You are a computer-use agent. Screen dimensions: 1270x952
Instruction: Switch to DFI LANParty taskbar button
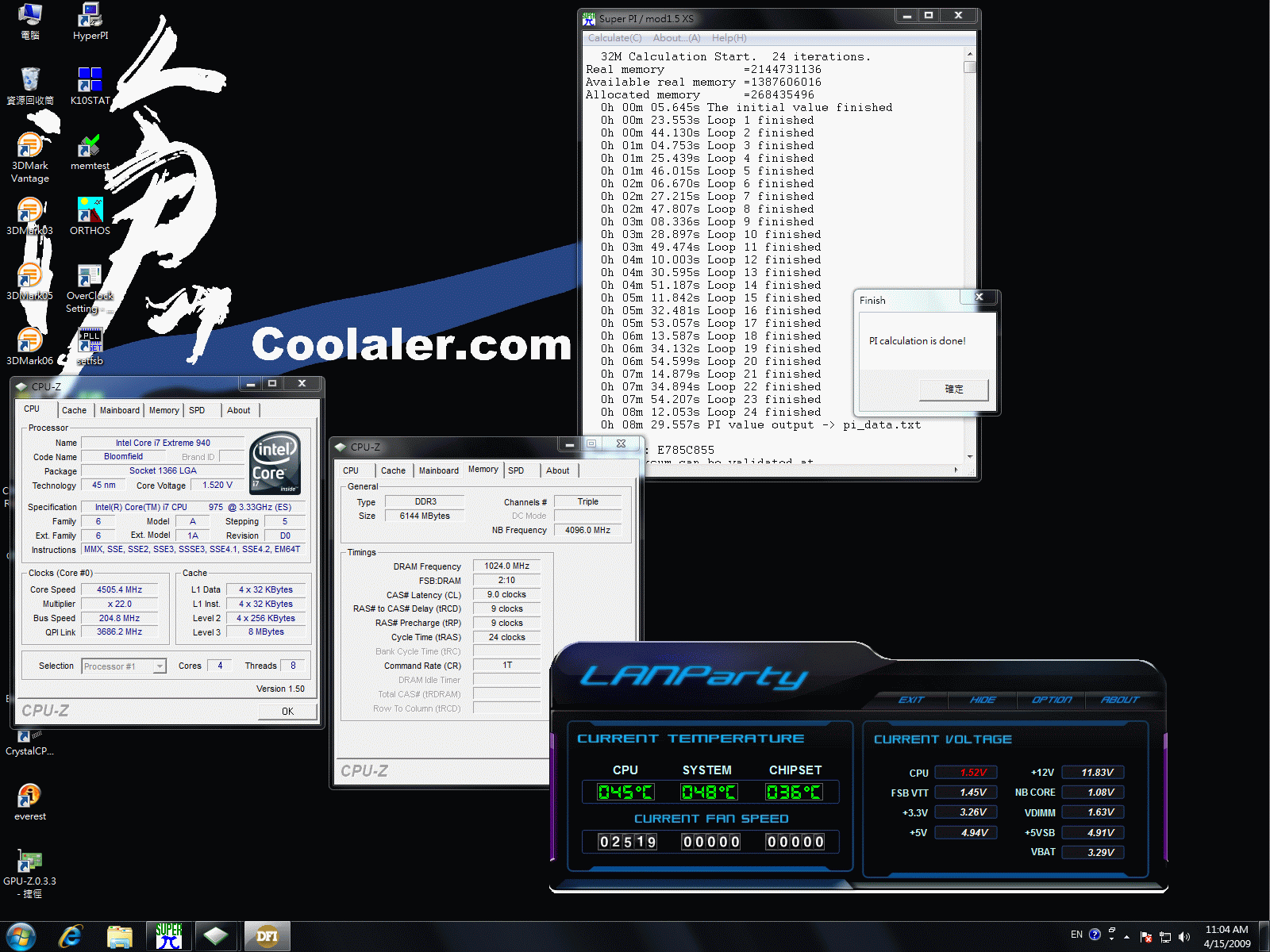coord(267,937)
